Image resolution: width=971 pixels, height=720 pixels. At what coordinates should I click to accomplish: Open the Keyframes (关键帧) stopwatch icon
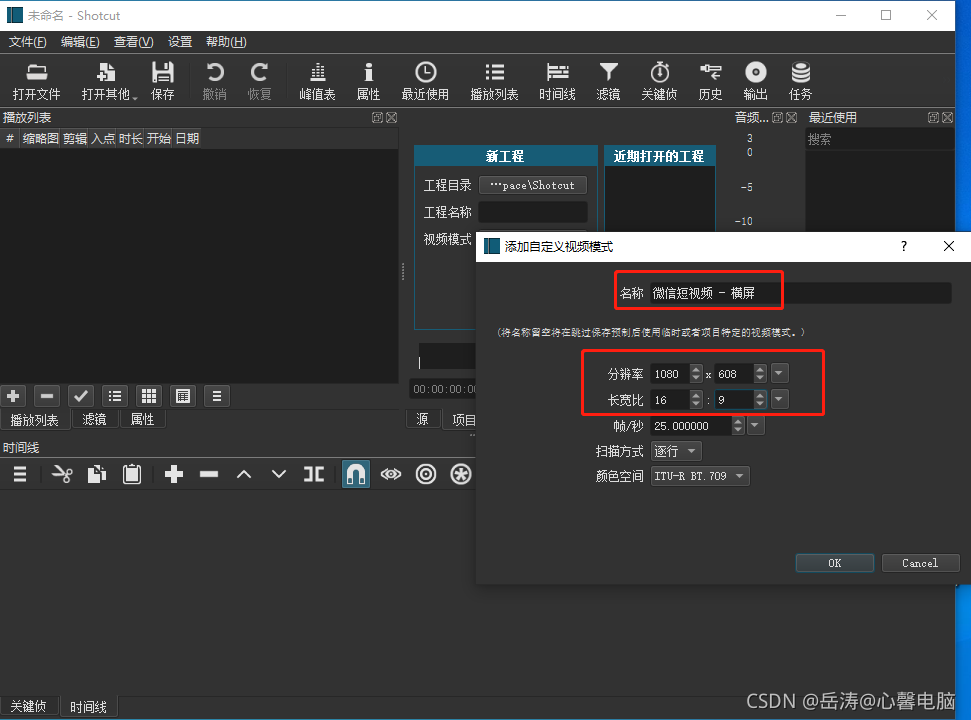[x=660, y=81]
